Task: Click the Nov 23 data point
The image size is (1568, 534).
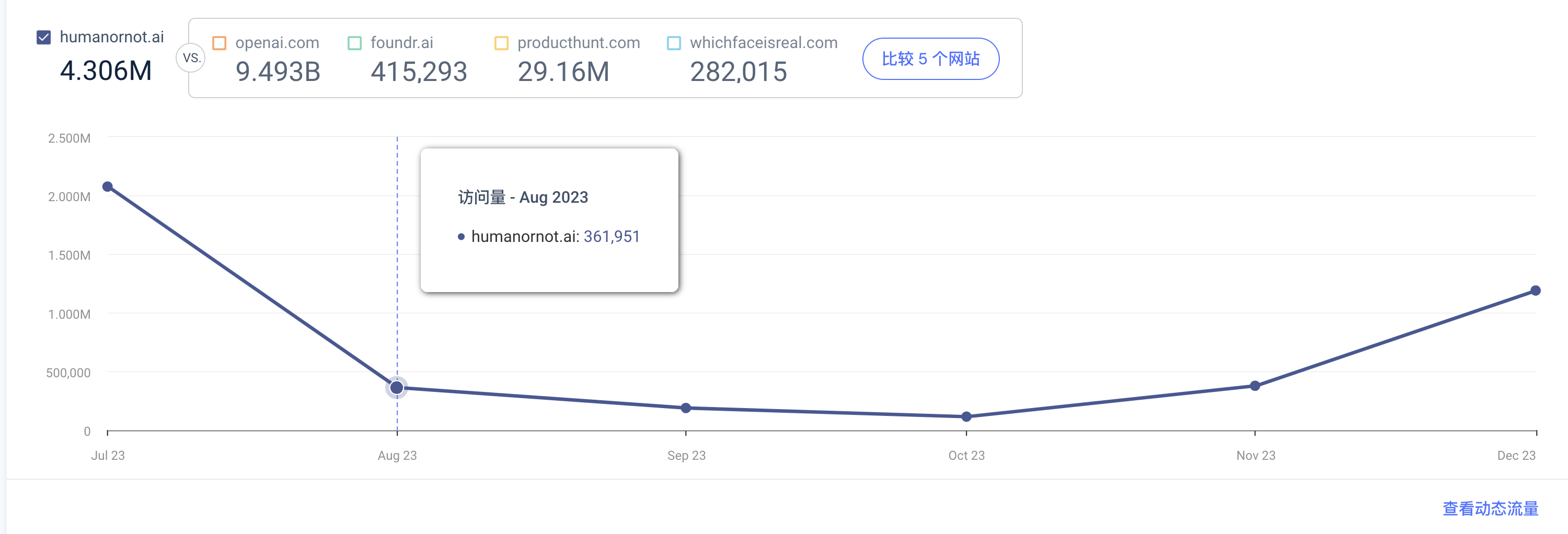Action: pos(1255,386)
